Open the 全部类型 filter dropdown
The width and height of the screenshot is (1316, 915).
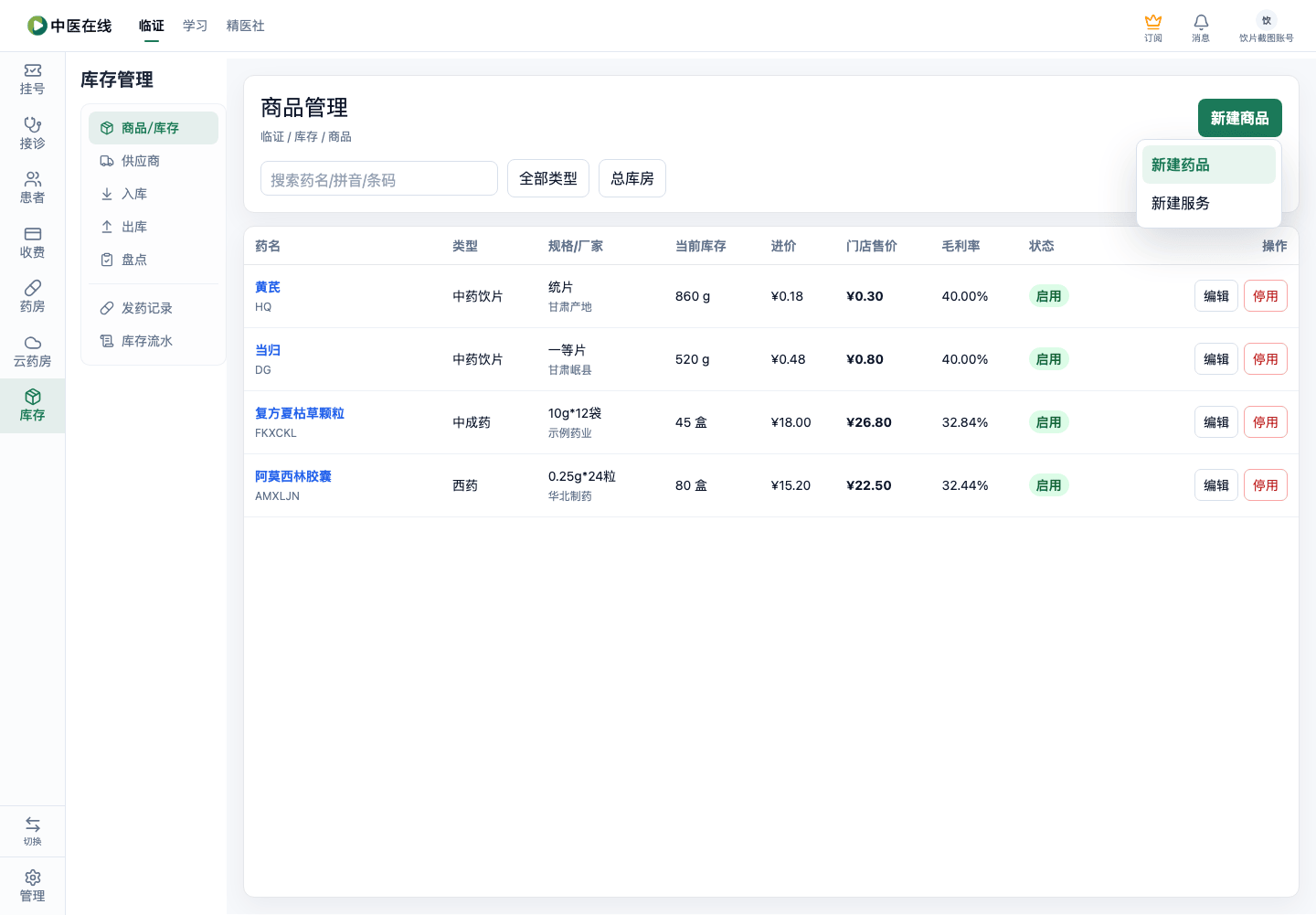[548, 178]
